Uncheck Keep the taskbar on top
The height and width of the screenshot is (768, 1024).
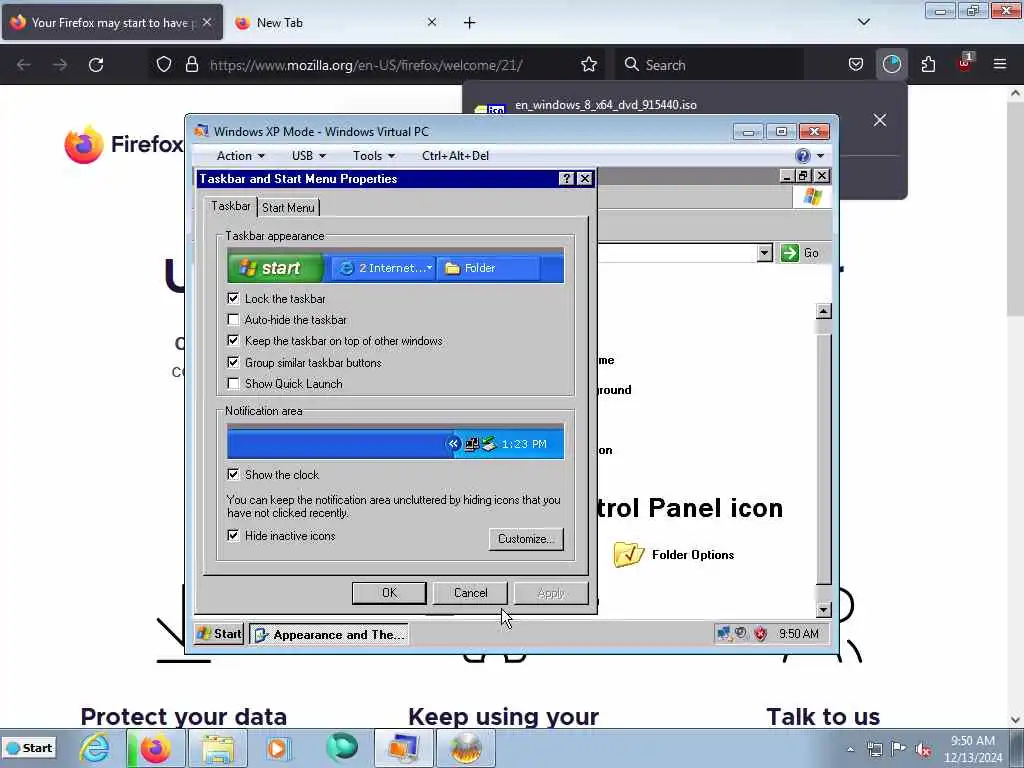pyautogui.click(x=233, y=340)
